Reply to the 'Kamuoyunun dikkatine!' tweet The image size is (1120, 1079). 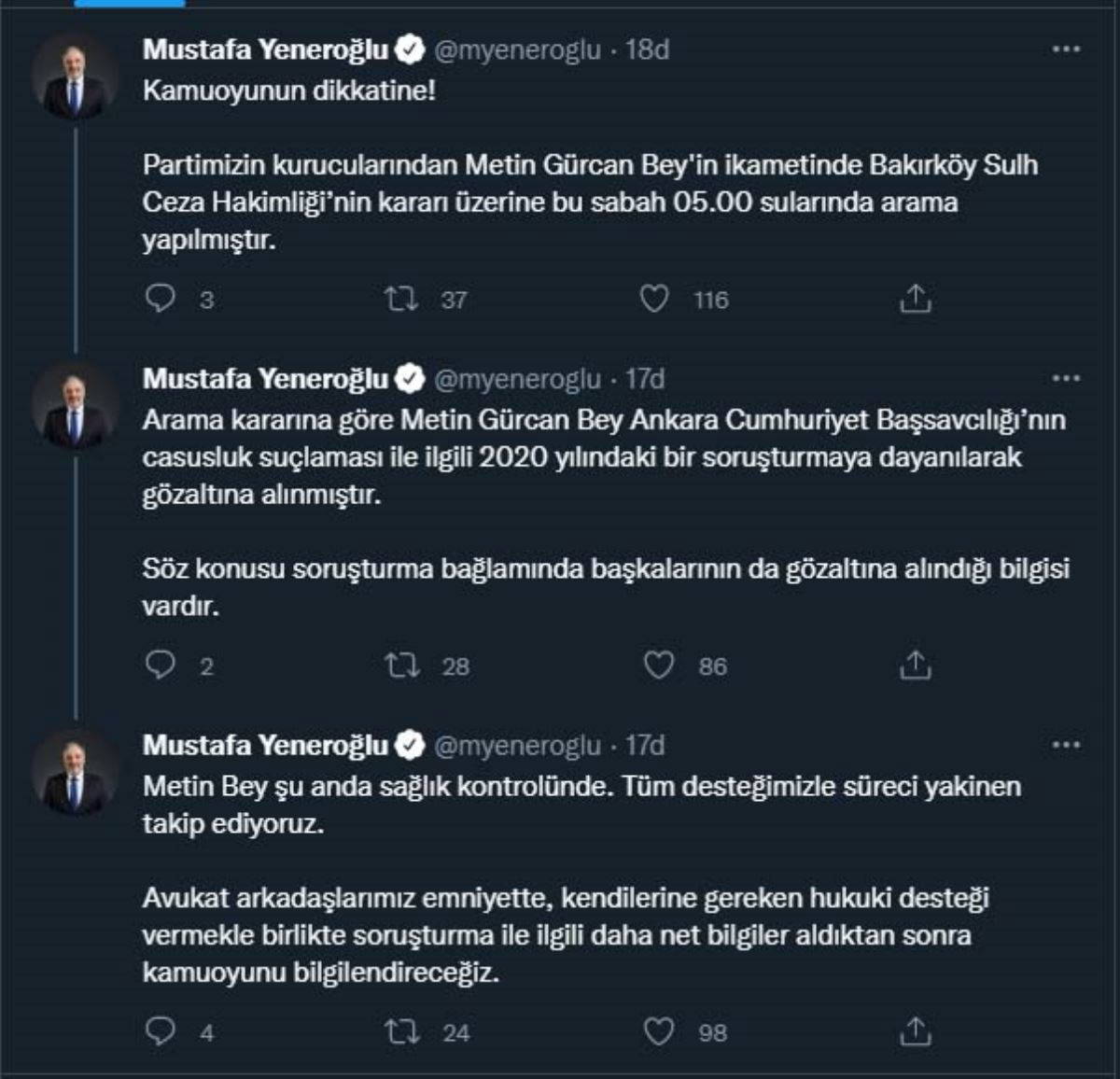(x=161, y=299)
